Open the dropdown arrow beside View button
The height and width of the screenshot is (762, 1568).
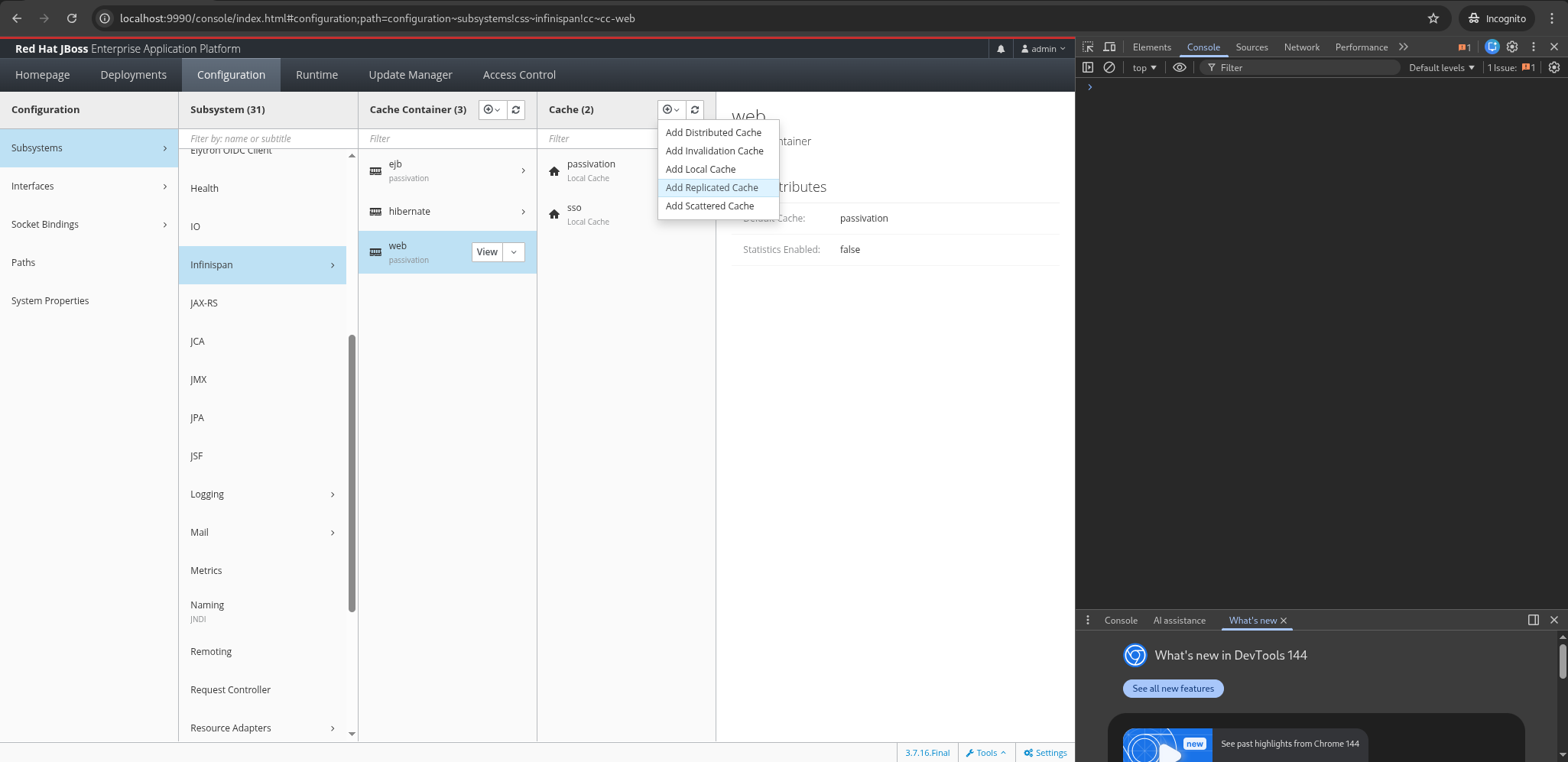(514, 252)
